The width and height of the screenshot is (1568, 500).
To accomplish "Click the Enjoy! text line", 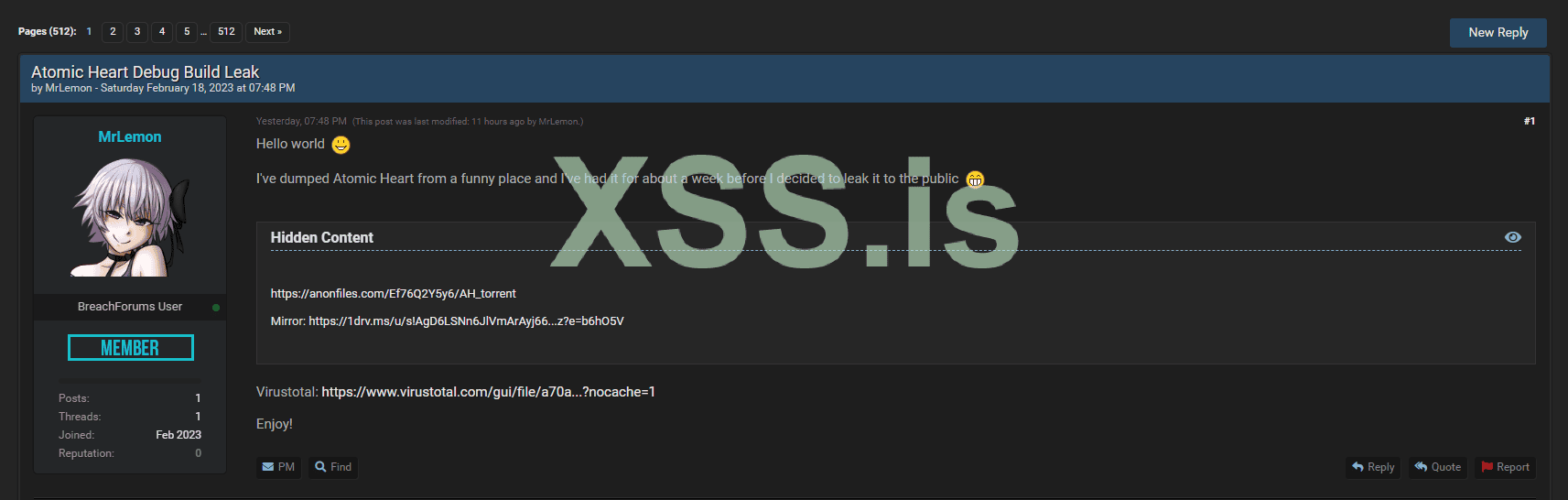I will coord(275,424).
